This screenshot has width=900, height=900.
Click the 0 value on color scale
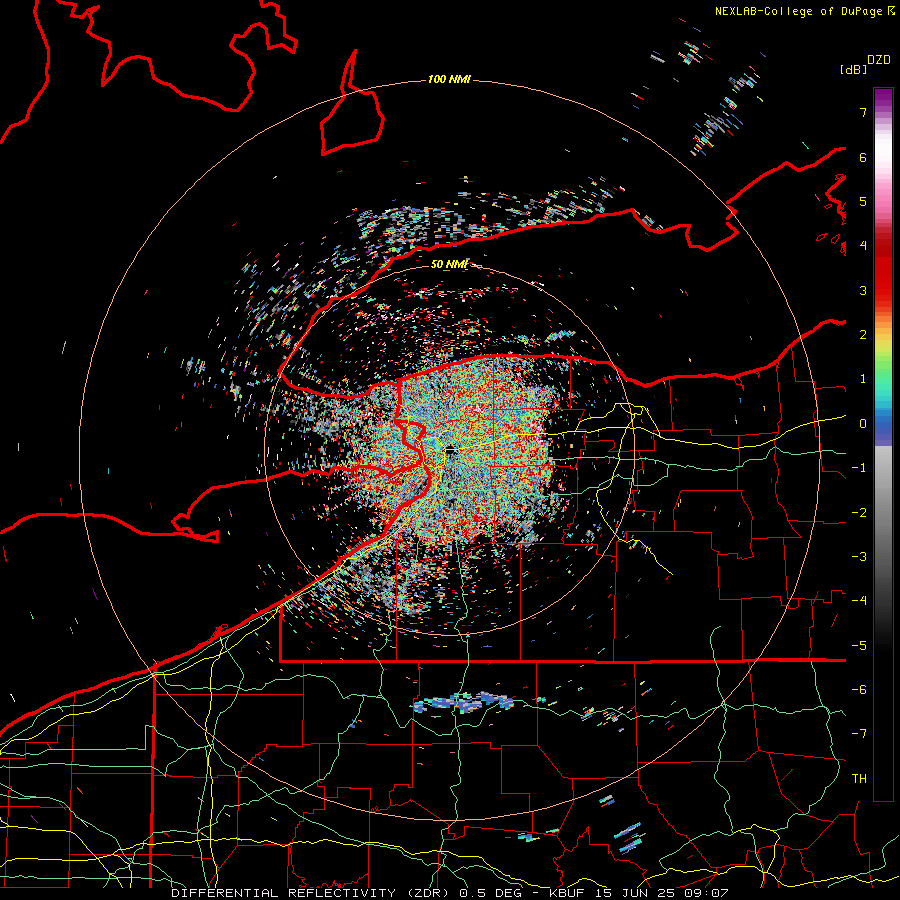pos(863,424)
